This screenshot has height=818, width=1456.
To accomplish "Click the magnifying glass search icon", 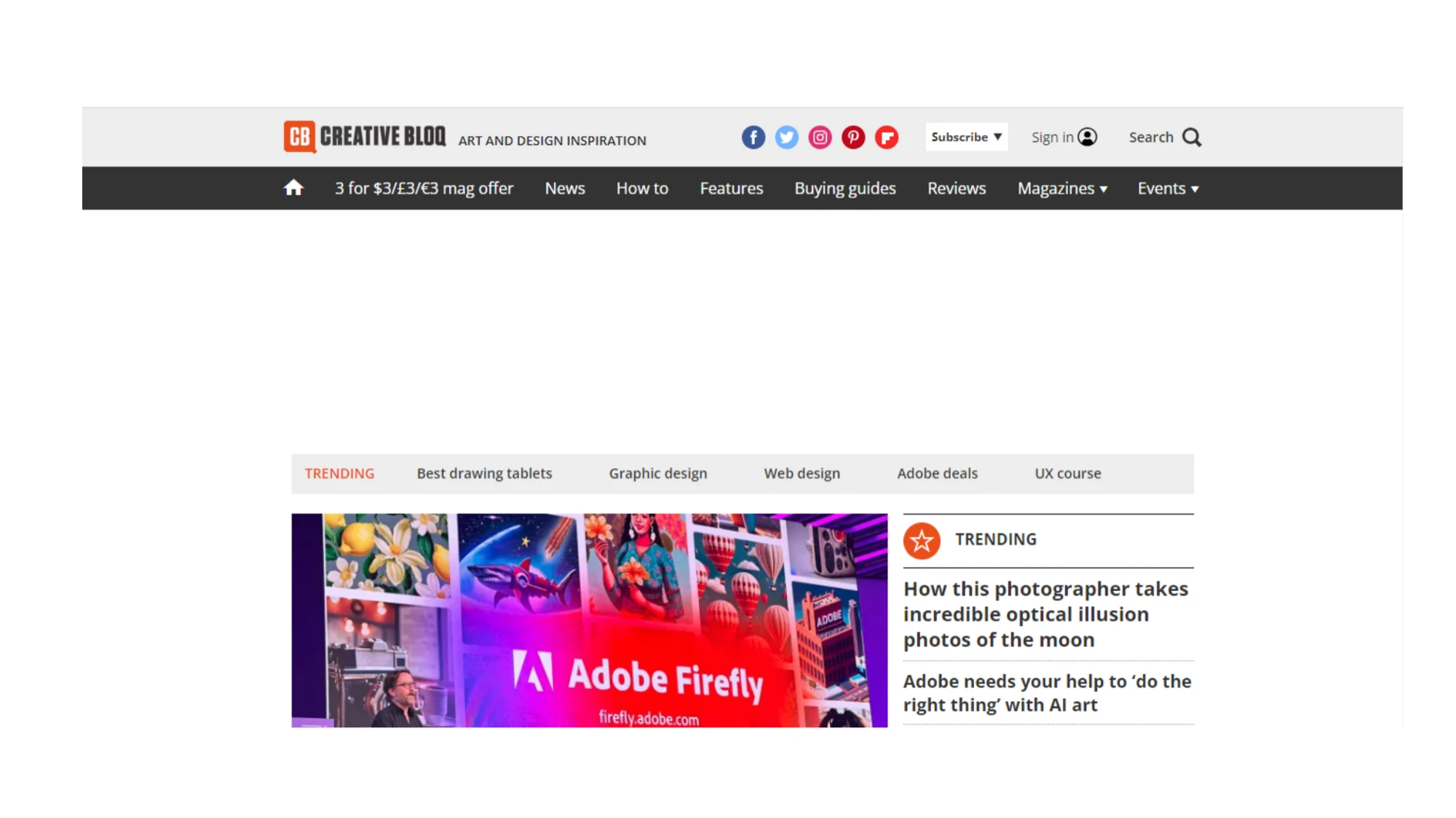I will point(1192,138).
